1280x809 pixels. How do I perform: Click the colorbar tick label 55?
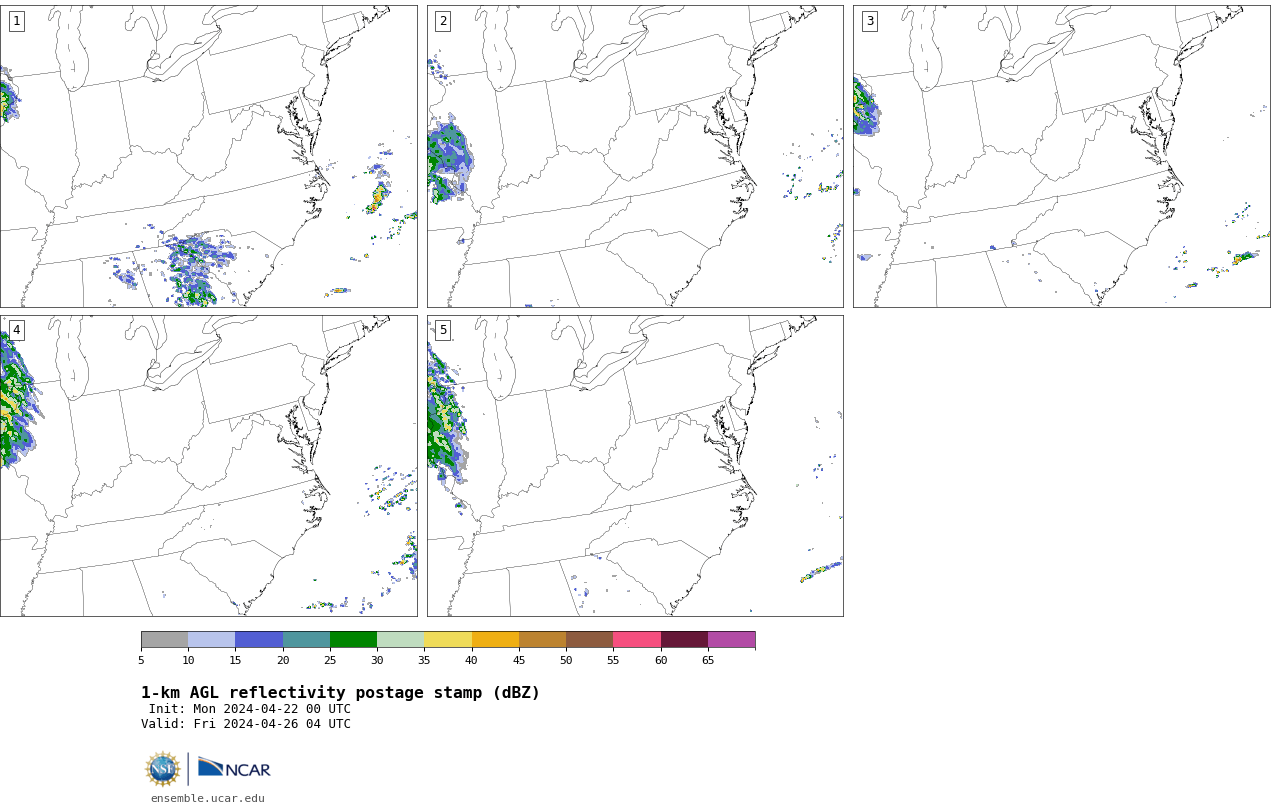(614, 661)
